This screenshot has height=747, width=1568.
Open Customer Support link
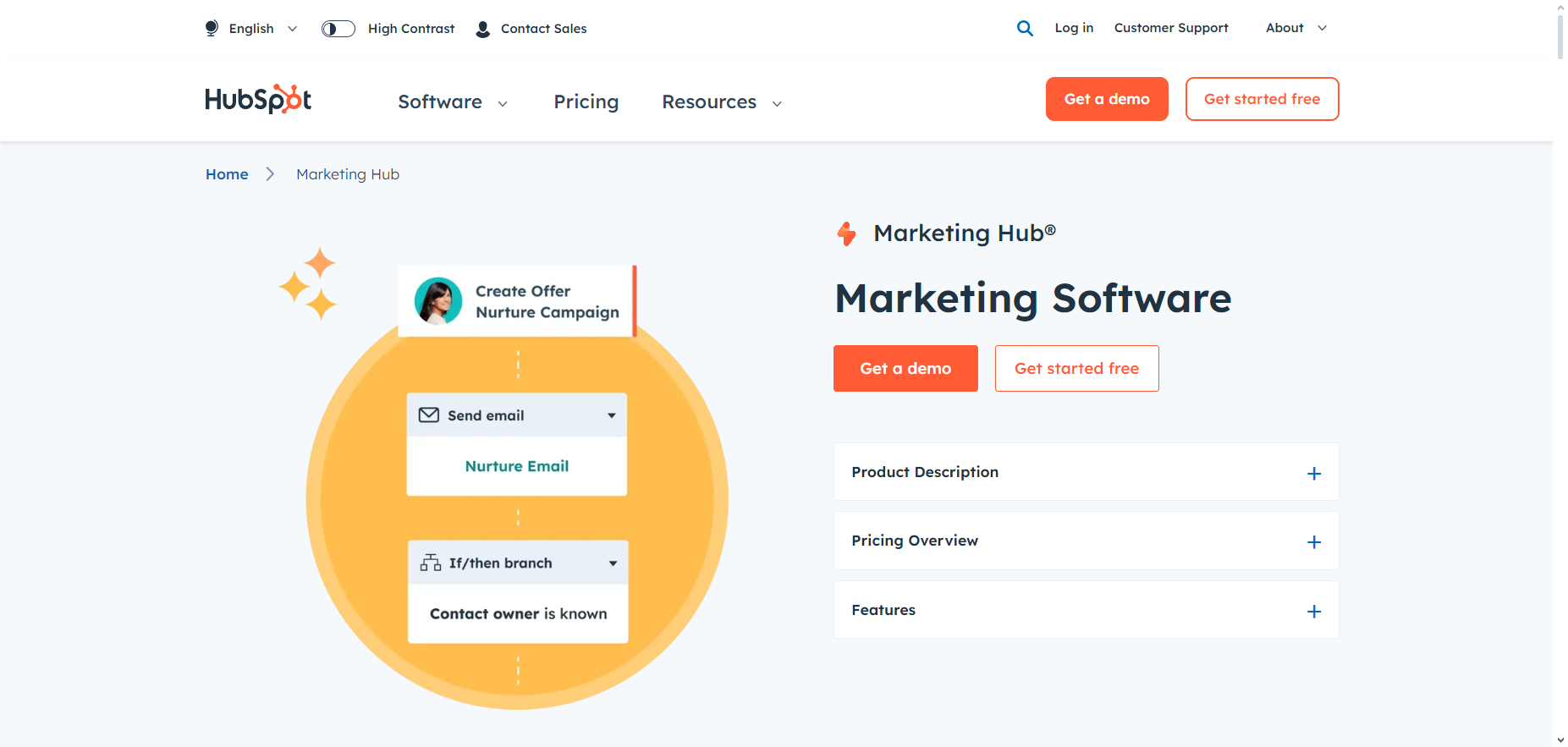[1171, 28]
